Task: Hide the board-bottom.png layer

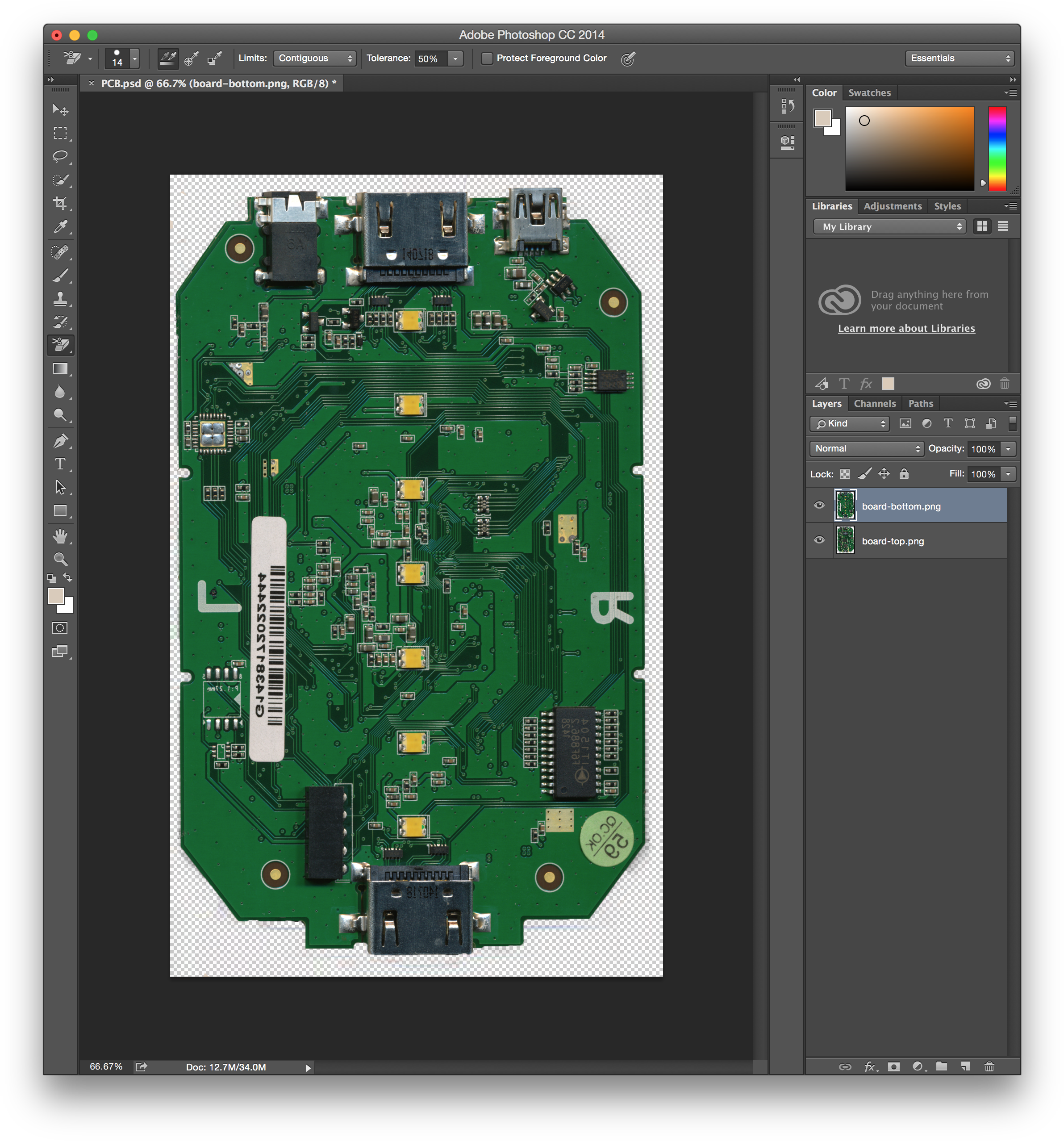Action: [819, 505]
